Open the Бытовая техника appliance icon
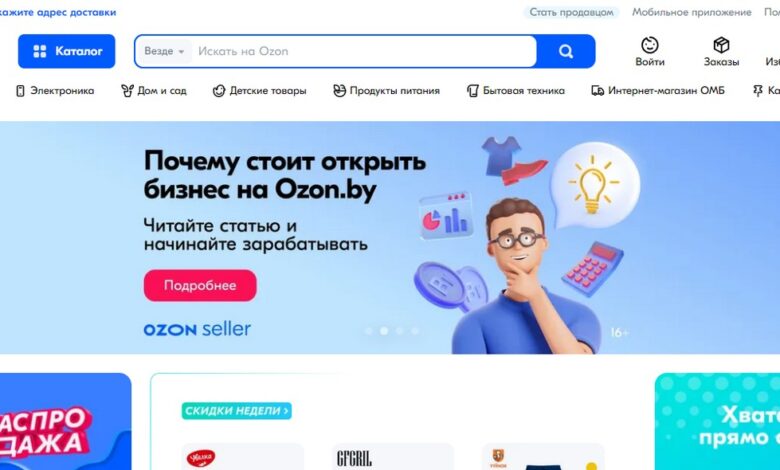The height and width of the screenshot is (470, 780). pos(473,91)
